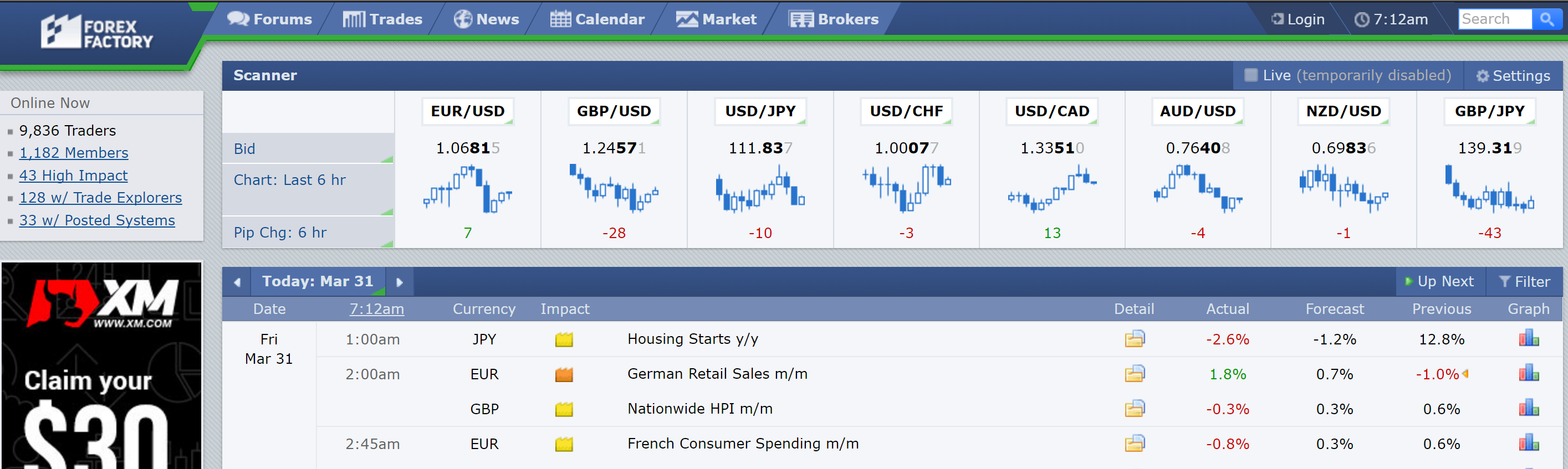Screen dimensions: 1568x469
Task: Change the Pip Chg: 6 hr option
Action: coord(308,233)
